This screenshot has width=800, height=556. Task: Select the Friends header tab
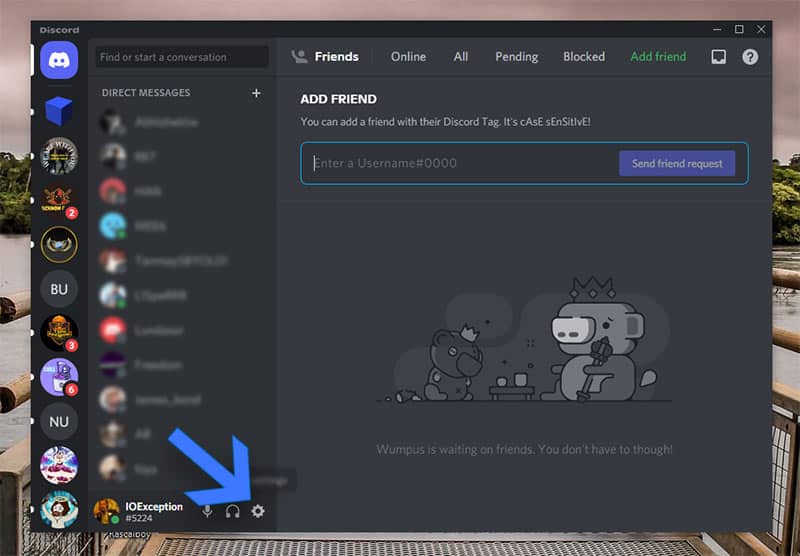(x=325, y=57)
